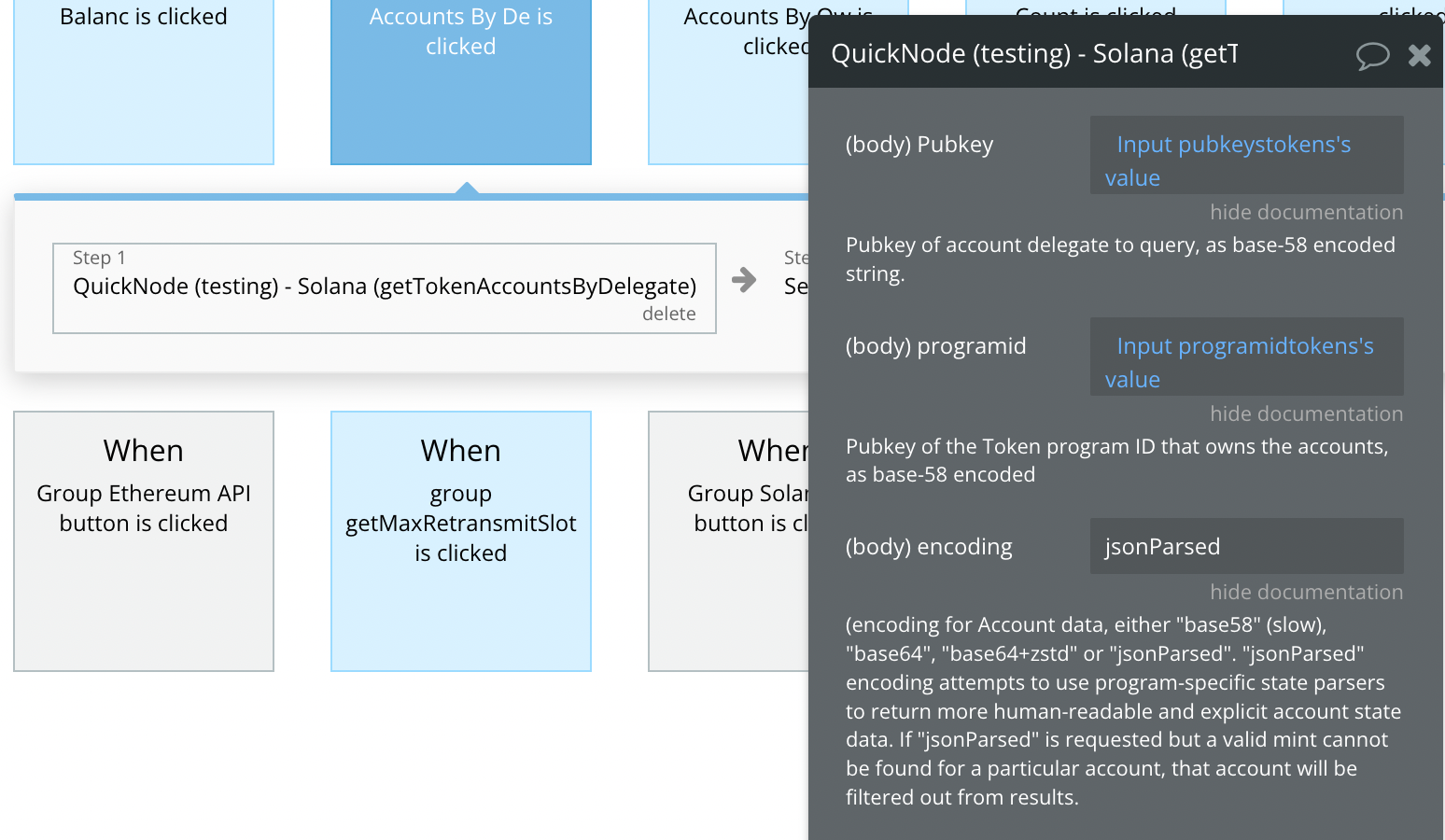The width and height of the screenshot is (1445, 840).
Task: Hide documentation under Pubkey field
Action: click(1306, 212)
